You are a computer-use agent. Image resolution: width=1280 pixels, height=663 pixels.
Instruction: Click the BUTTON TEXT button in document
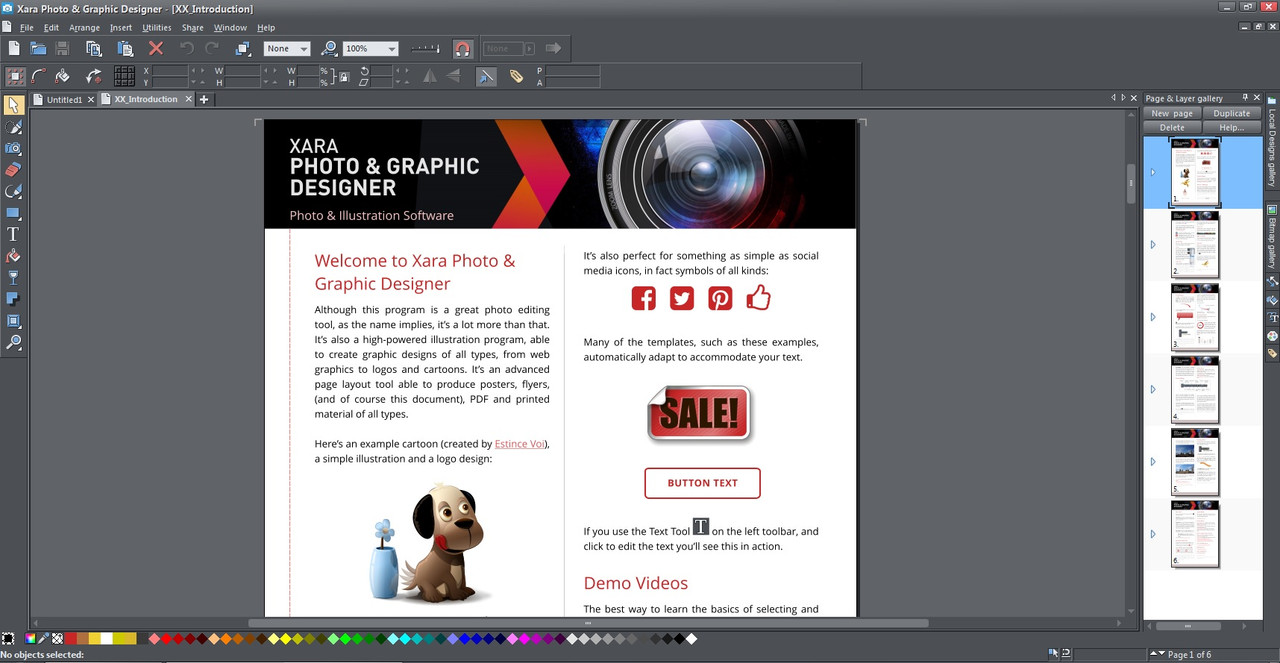702,483
